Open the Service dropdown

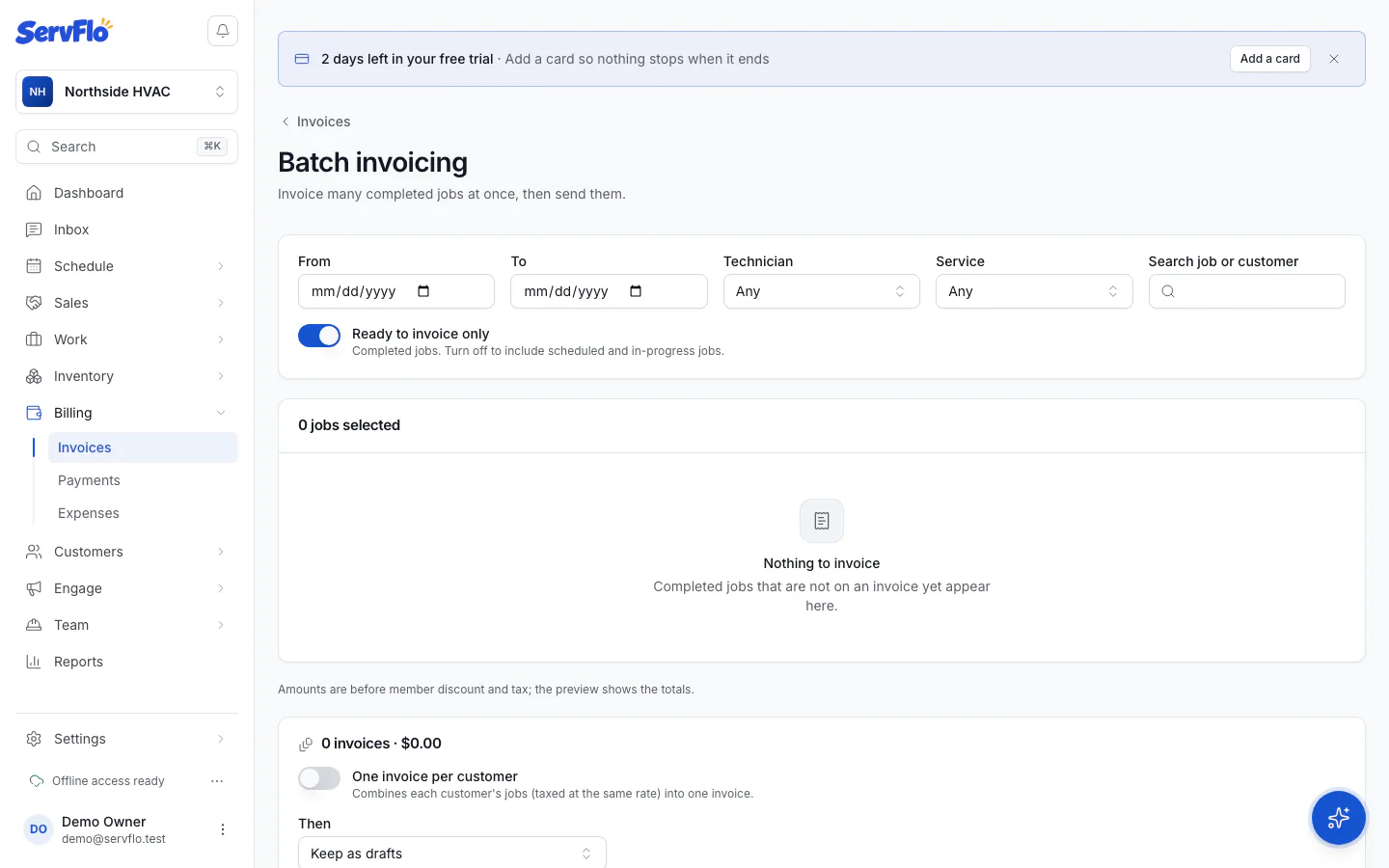(x=1034, y=291)
